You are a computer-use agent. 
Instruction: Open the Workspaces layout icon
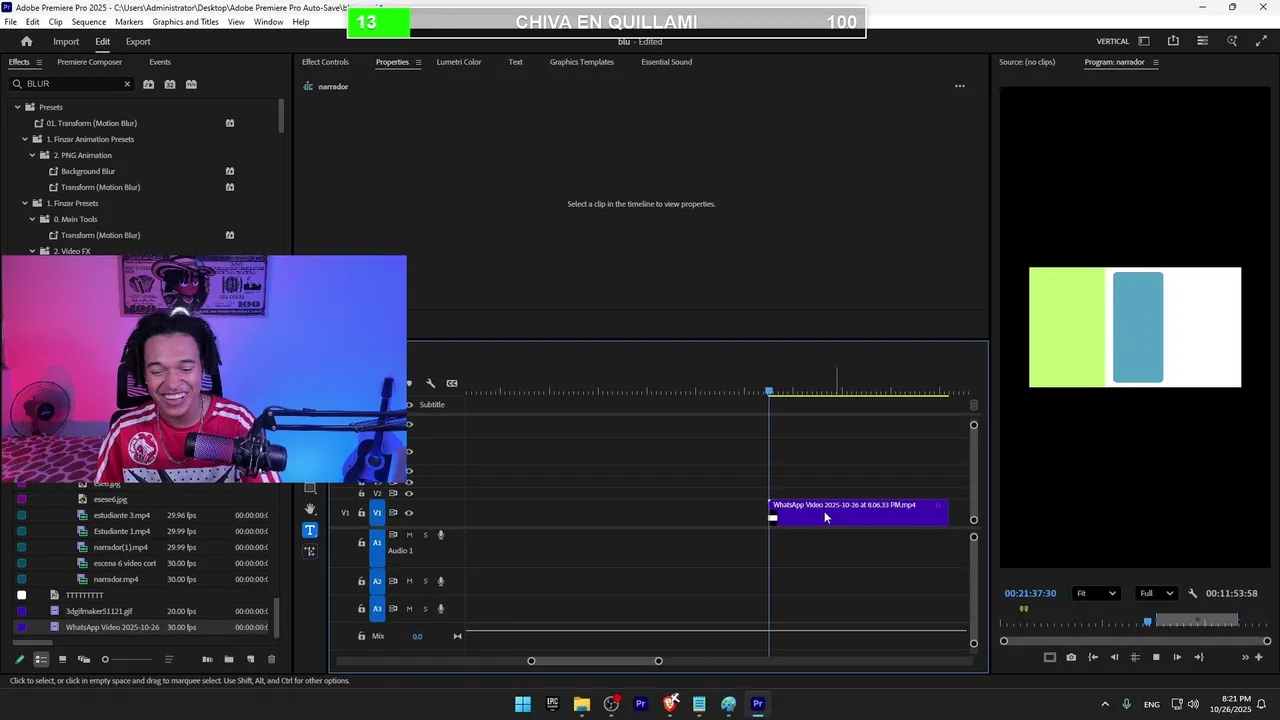(1144, 41)
